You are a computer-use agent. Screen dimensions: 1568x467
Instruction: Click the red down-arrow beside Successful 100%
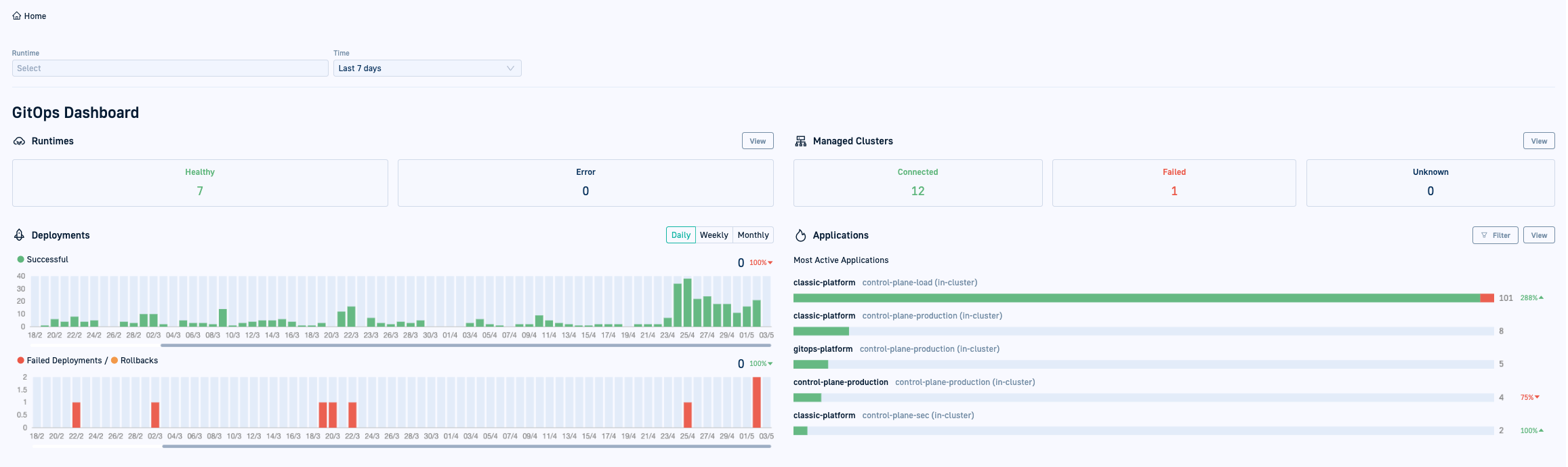pyautogui.click(x=770, y=263)
